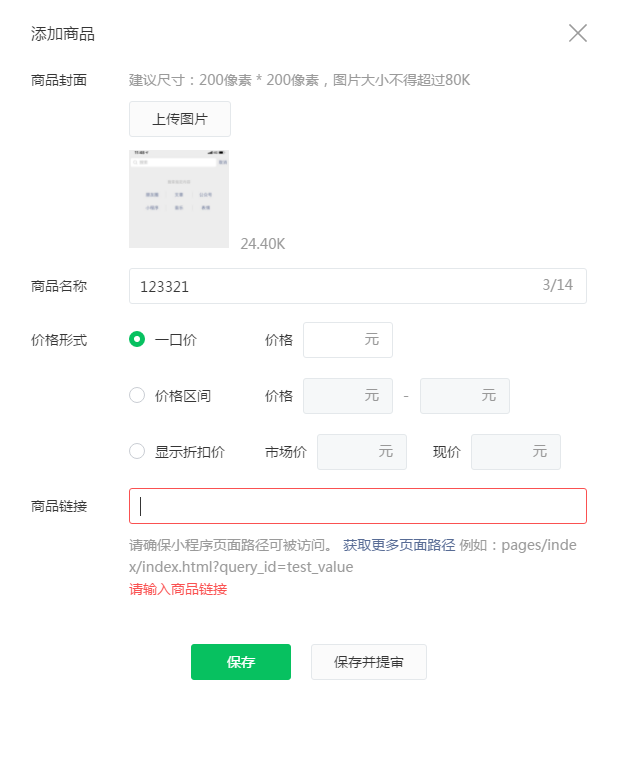The width and height of the screenshot is (638, 768).
Task: Select the 一口价 radio option
Action: pos(138,339)
